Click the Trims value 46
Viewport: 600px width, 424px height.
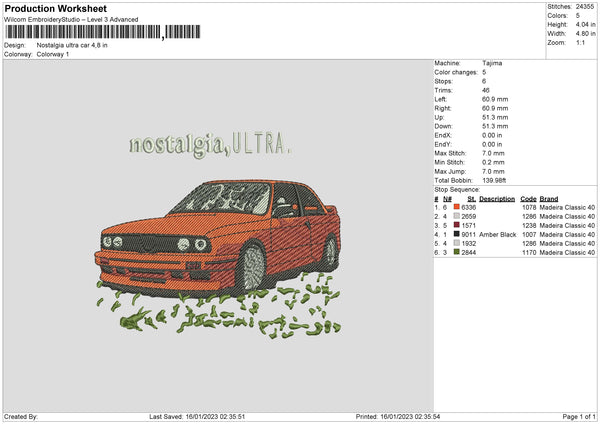486,90
